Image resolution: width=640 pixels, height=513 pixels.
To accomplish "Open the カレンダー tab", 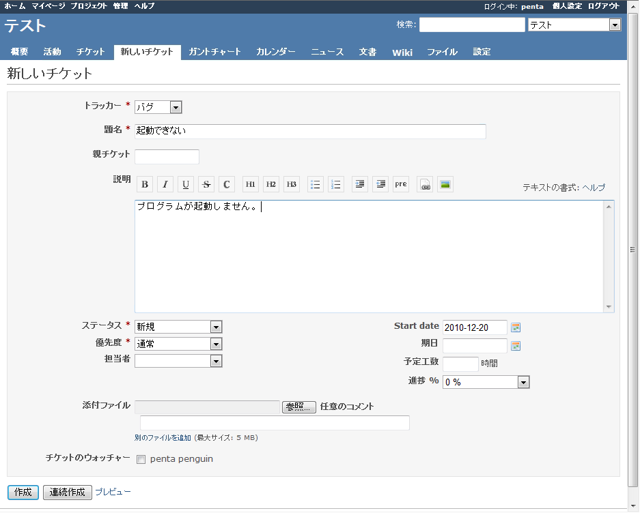I will click(x=276, y=52).
